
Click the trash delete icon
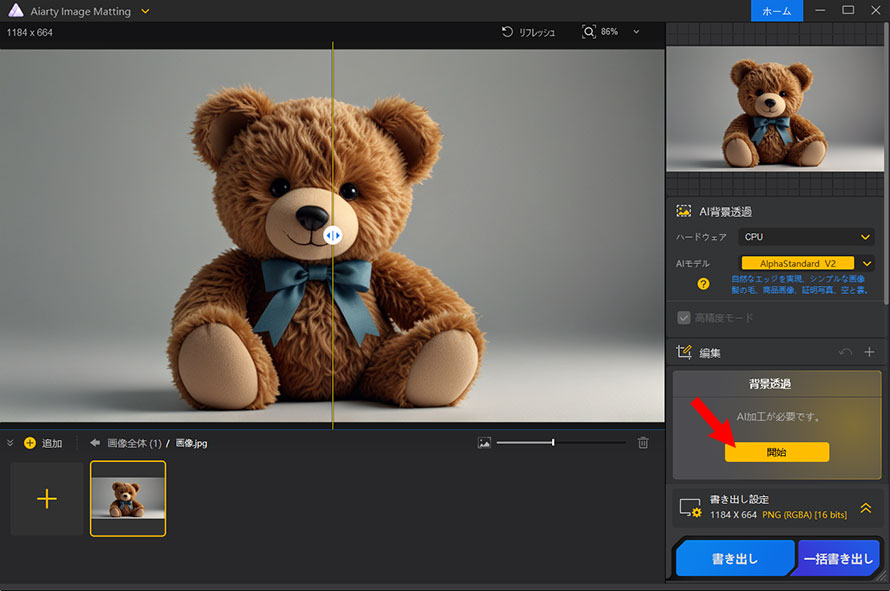[643, 443]
